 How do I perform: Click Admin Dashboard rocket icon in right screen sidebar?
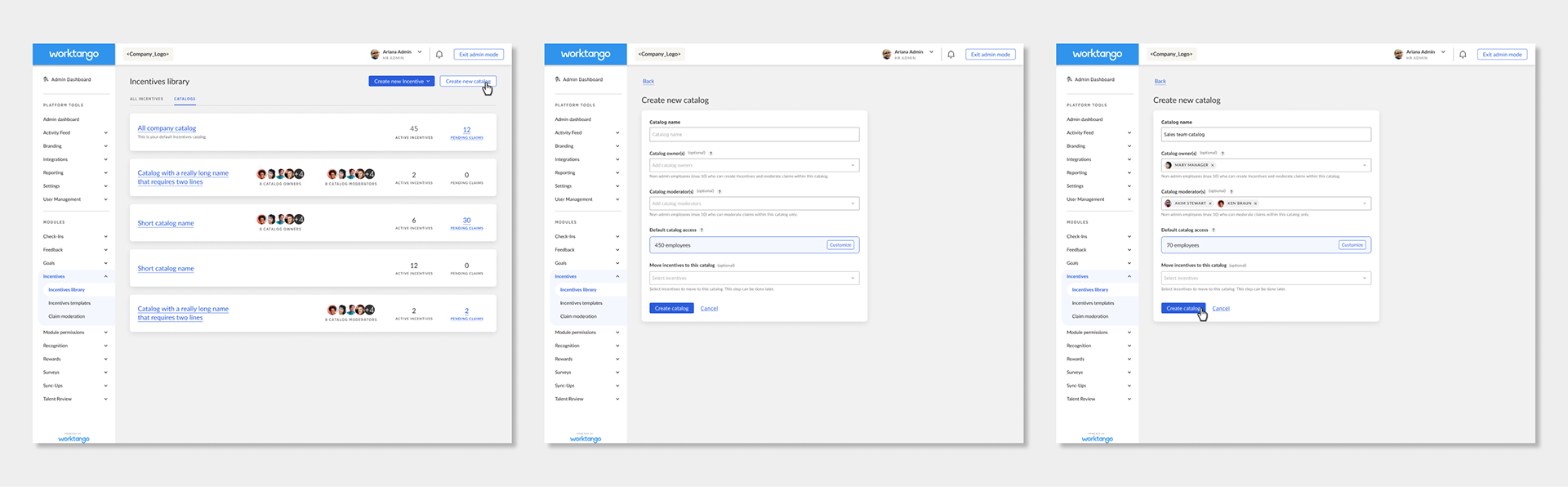click(x=1069, y=79)
